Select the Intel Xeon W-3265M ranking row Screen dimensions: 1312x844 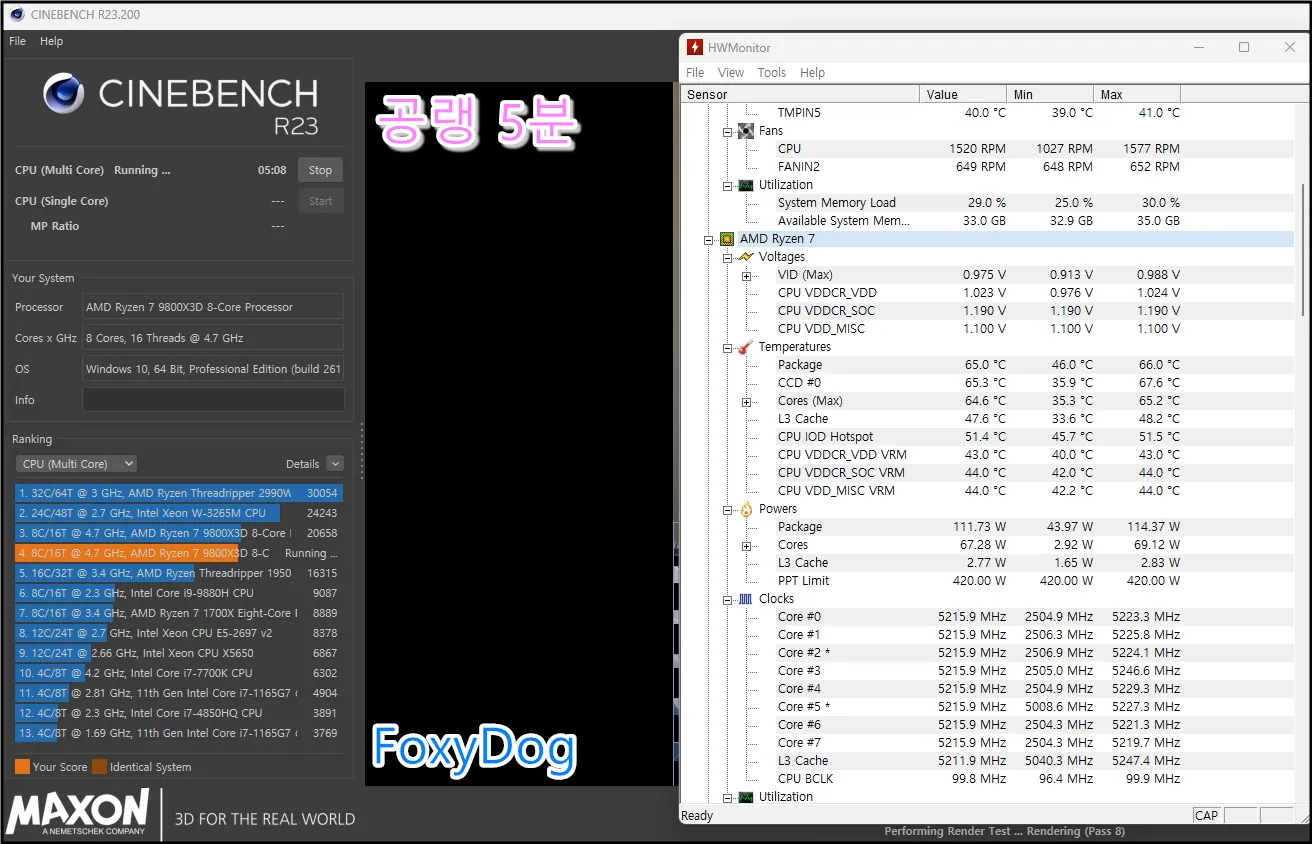(179, 513)
